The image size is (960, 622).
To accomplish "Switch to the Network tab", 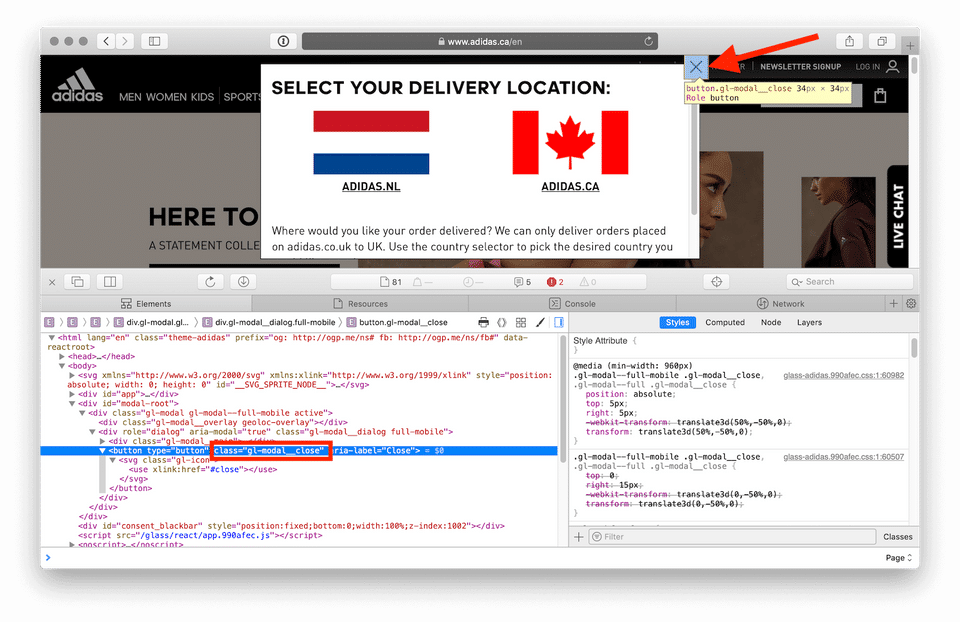I will pyautogui.click(x=781, y=304).
